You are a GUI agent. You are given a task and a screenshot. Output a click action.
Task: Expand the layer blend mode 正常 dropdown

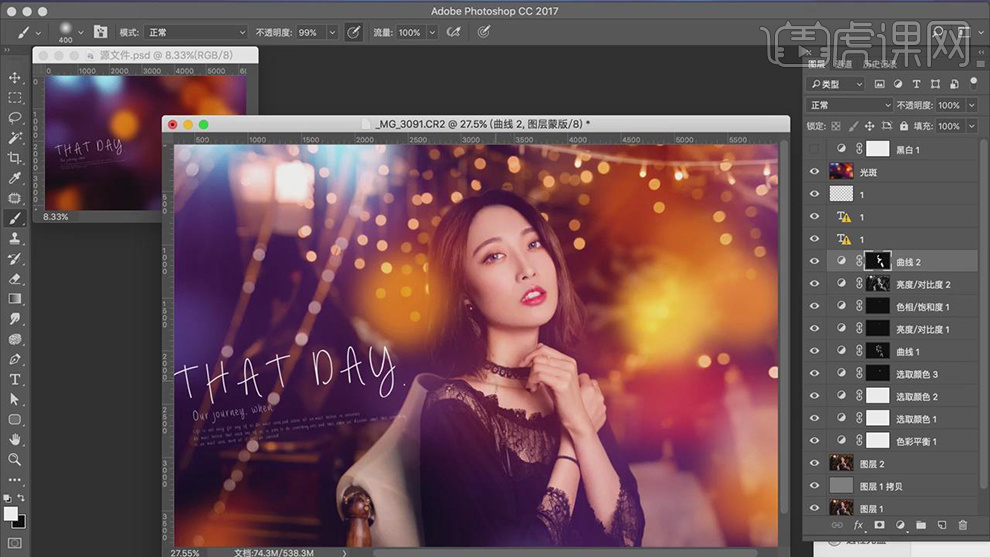point(850,105)
